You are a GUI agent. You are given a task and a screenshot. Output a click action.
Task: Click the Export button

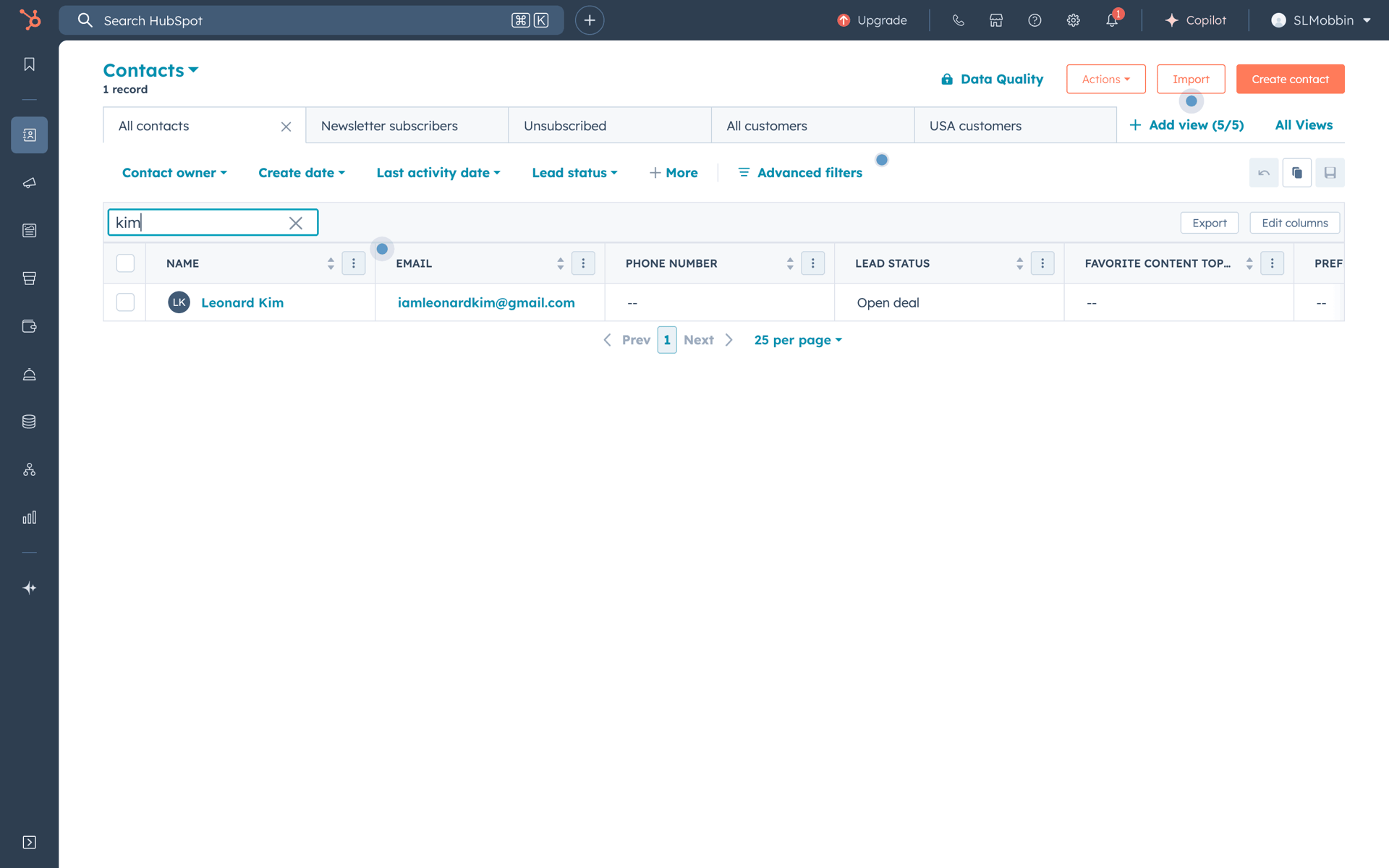[x=1209, y=223]
